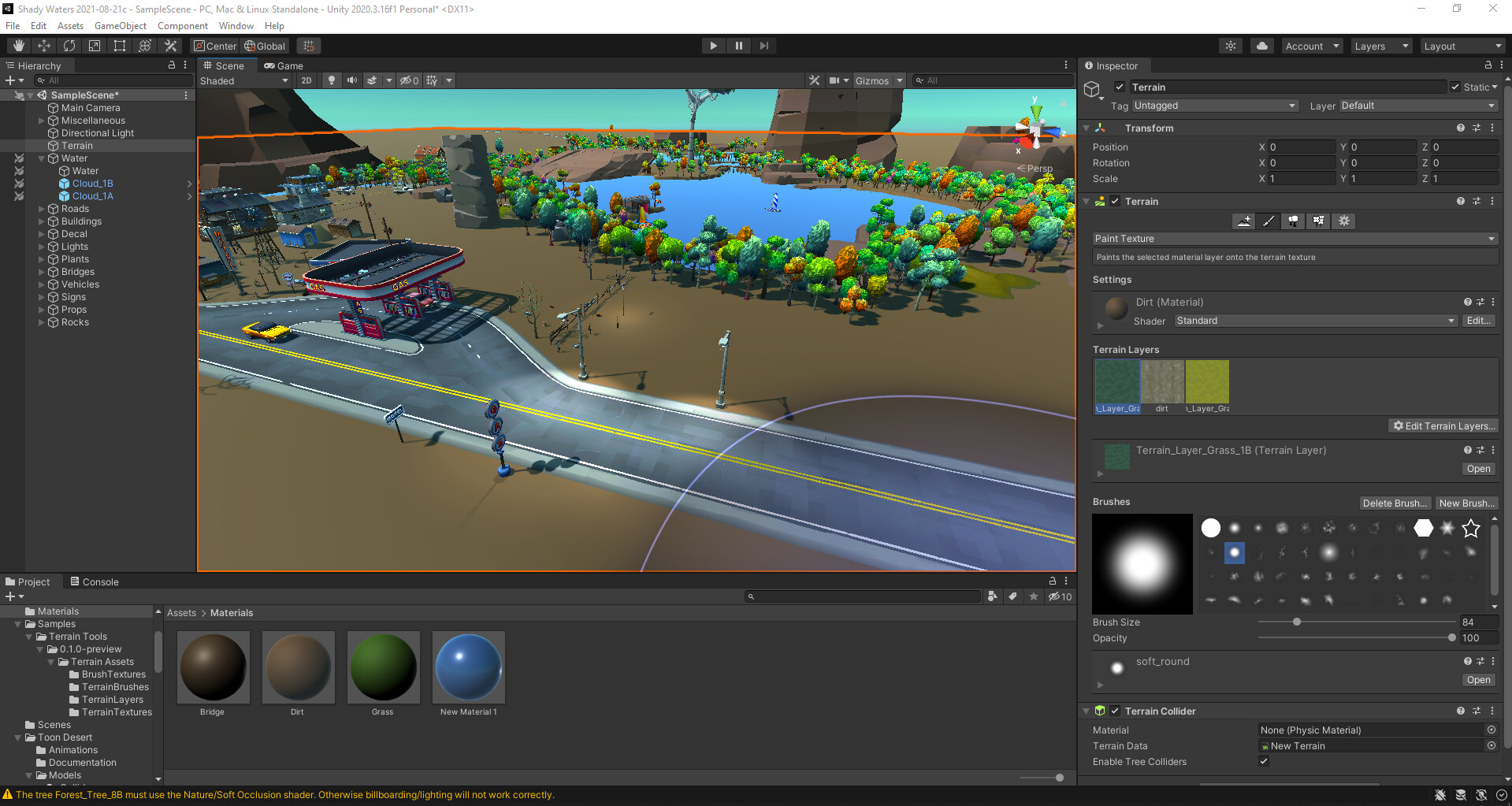Viewport: 1512px width, 806px height.
Task: Uncheck Enable Tree Colliders in Terrain Collider
Action: coord(1264,761)
